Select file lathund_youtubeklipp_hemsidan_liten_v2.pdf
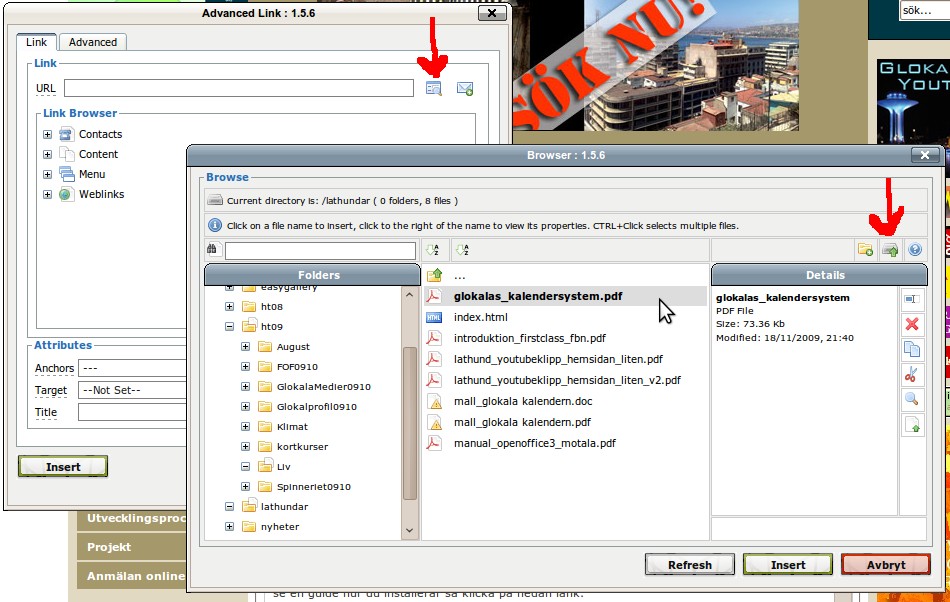This screenshot has width=950, height=602. (567, 380)
